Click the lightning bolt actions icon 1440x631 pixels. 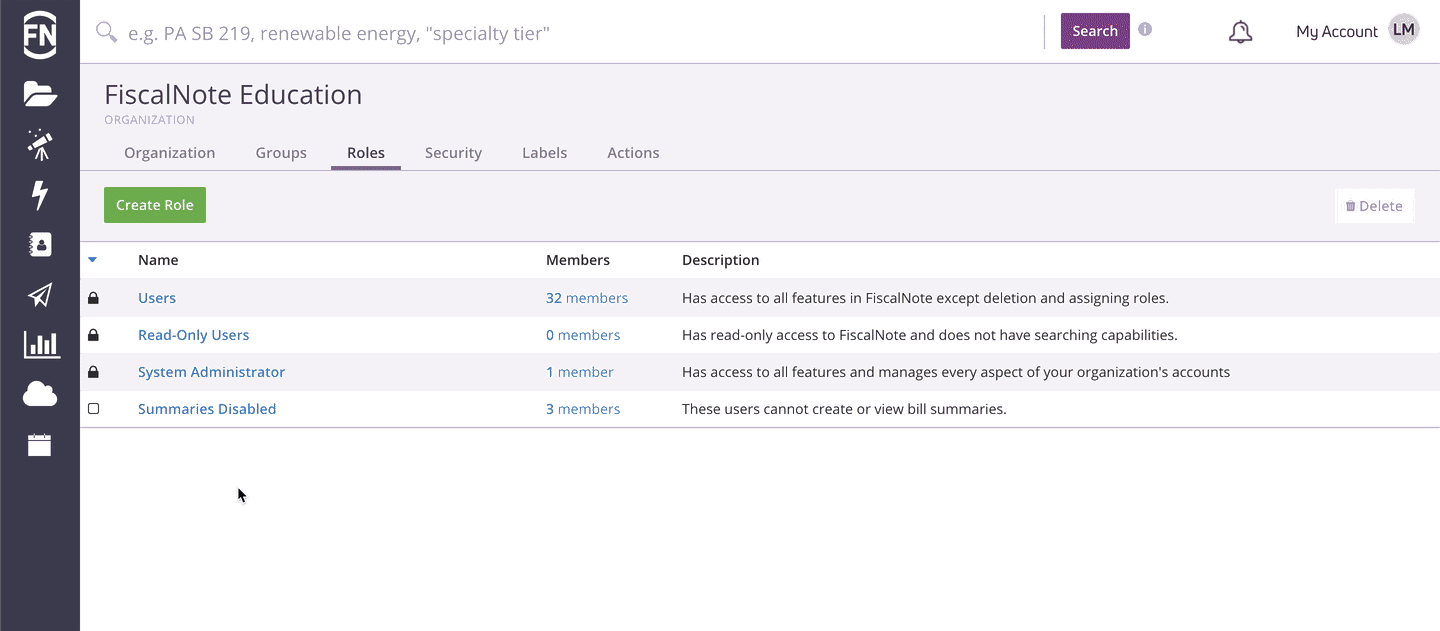40,195
